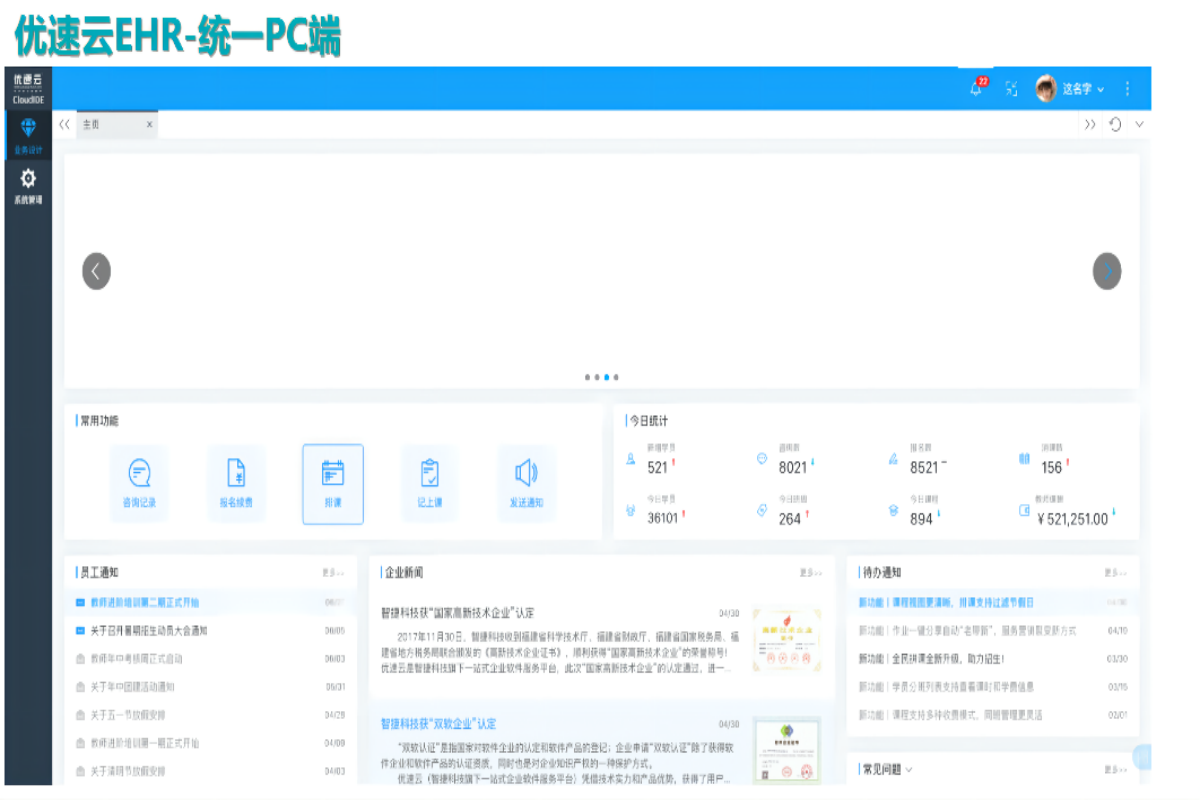The width and height of the screenshot is (1200, 800).
Task: Open 系统管理 gear in sidebar
Action: (x=28, y=185)
